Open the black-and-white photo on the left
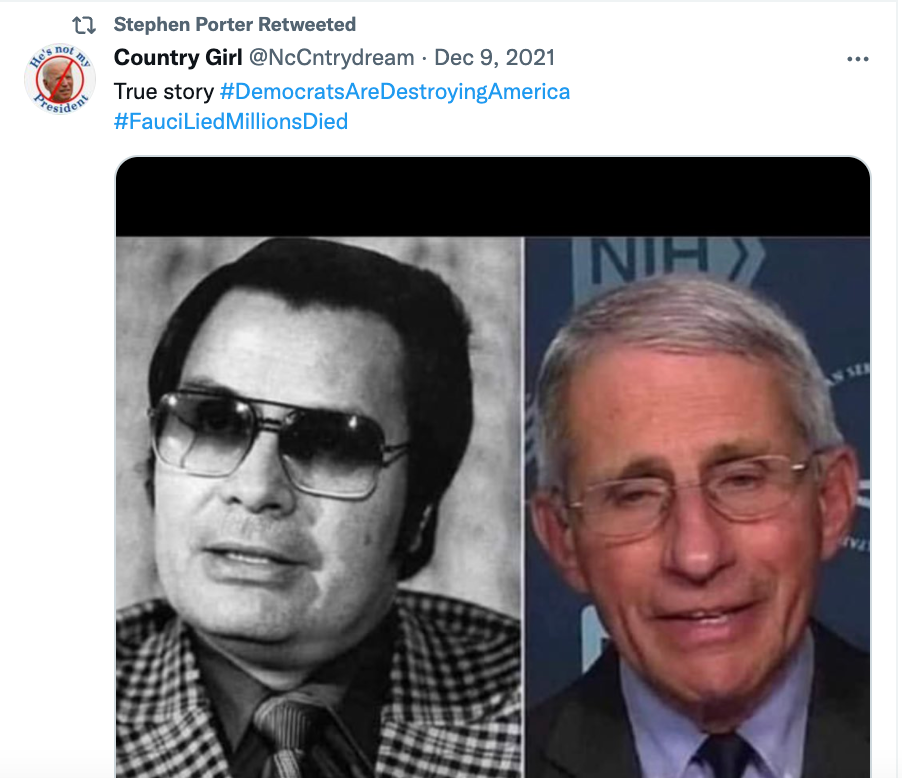Screen dimensions: 902x778 (x=319, y=508)
